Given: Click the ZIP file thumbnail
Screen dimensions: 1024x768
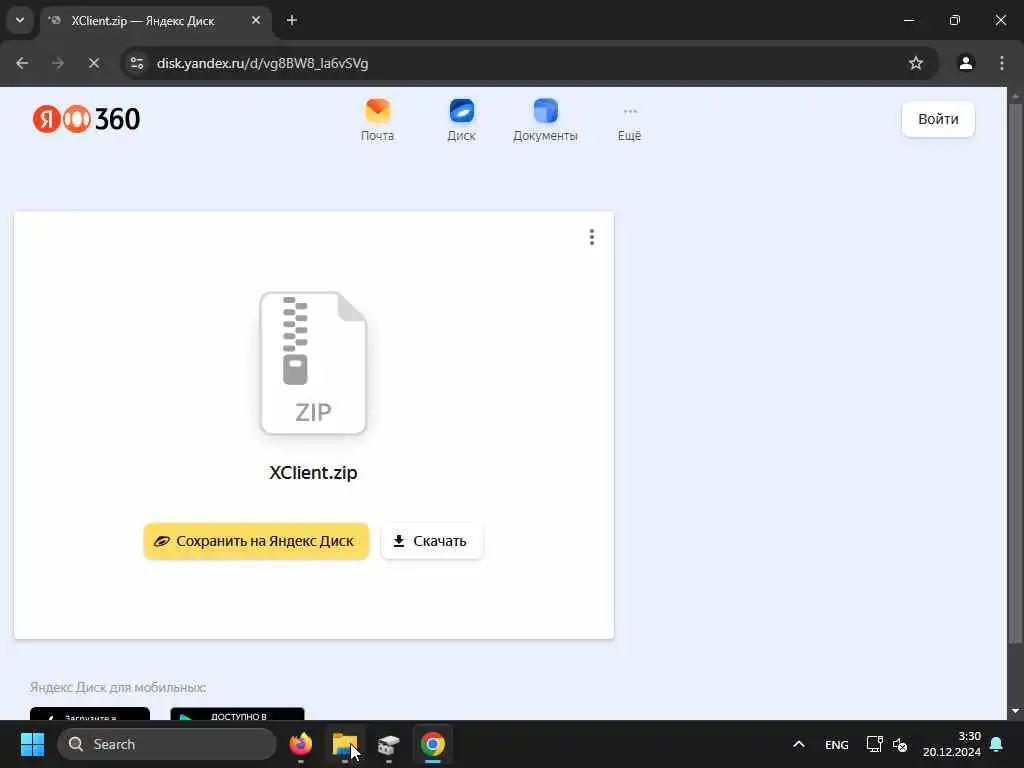Looking at the screenshot, I should pyautogui.click(x=313, y=362).
